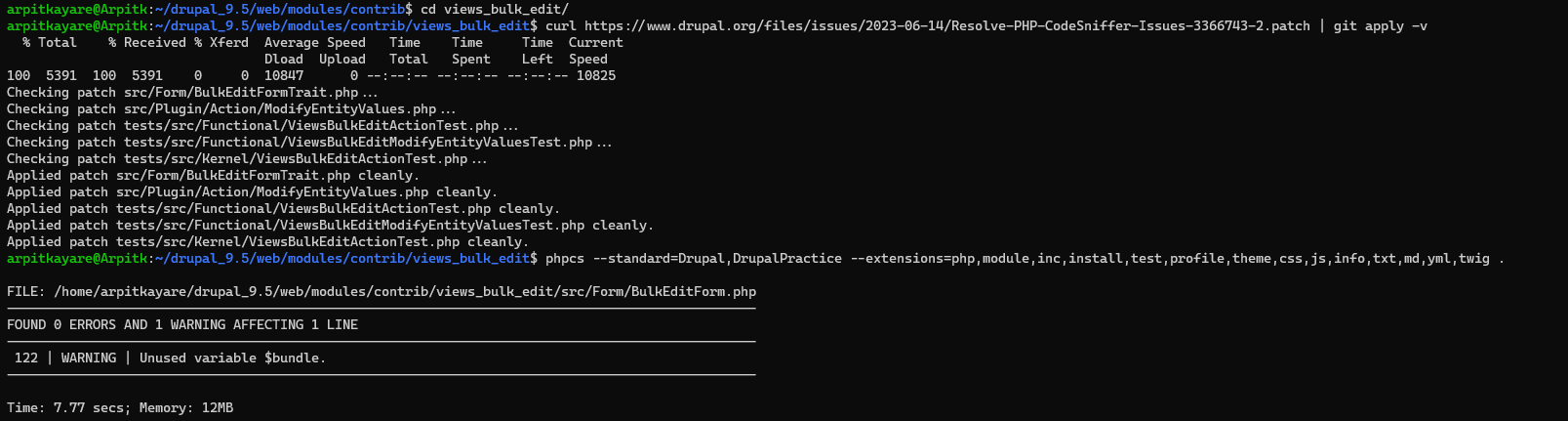Image resolution: width=1568 pixels, height=421 pixels.
Task: Click 'Checking patch src/Plugin/Action/ModifyEntityValues.php' line
Action: [231, 108]
